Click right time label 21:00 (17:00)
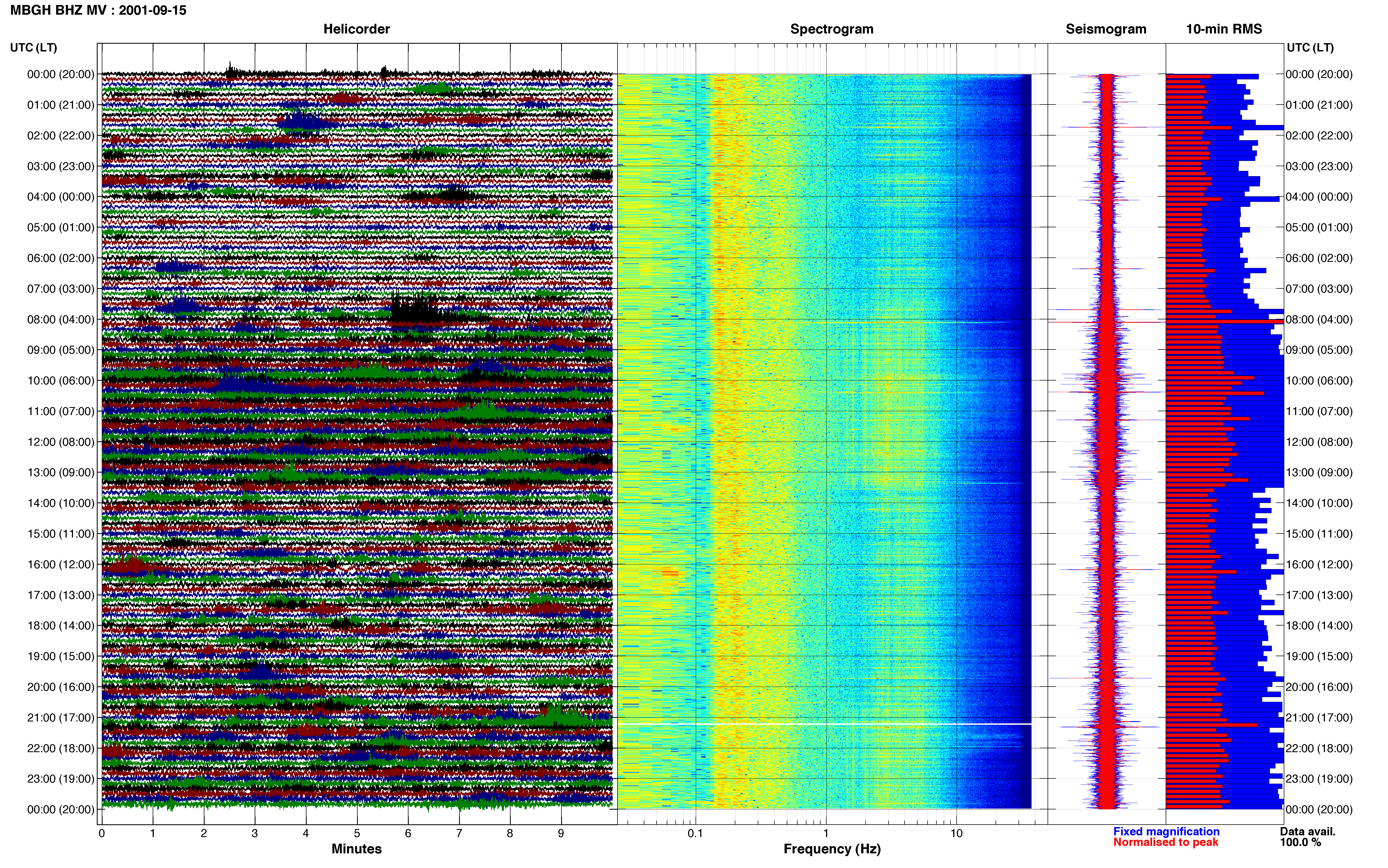 tap(1319, 718)
